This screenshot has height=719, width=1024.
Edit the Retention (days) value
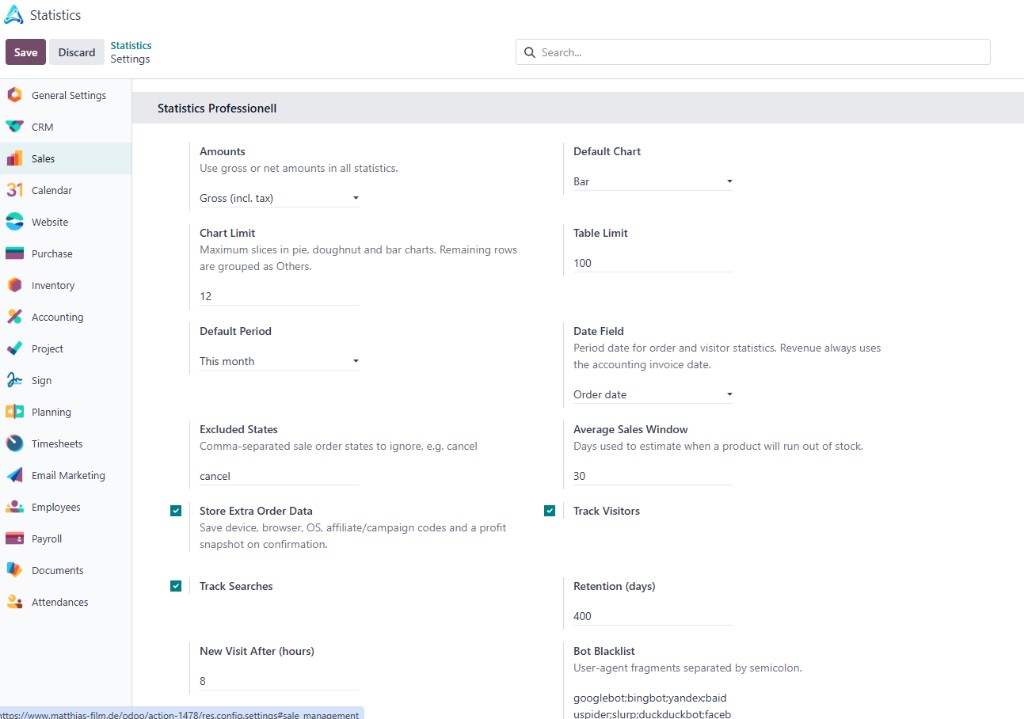(x=652, y=616)
